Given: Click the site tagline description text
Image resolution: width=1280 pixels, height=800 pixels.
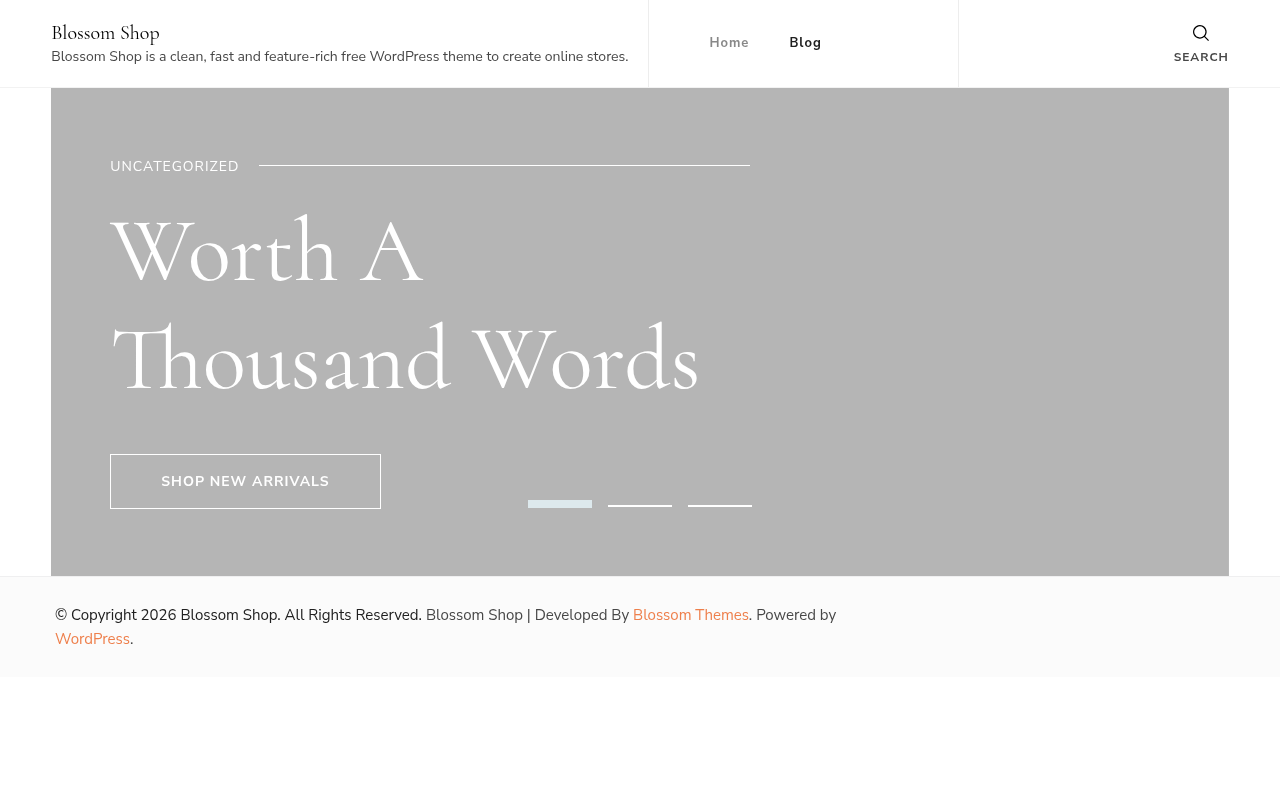Looking at the screenshot, I should pos(340,57).
